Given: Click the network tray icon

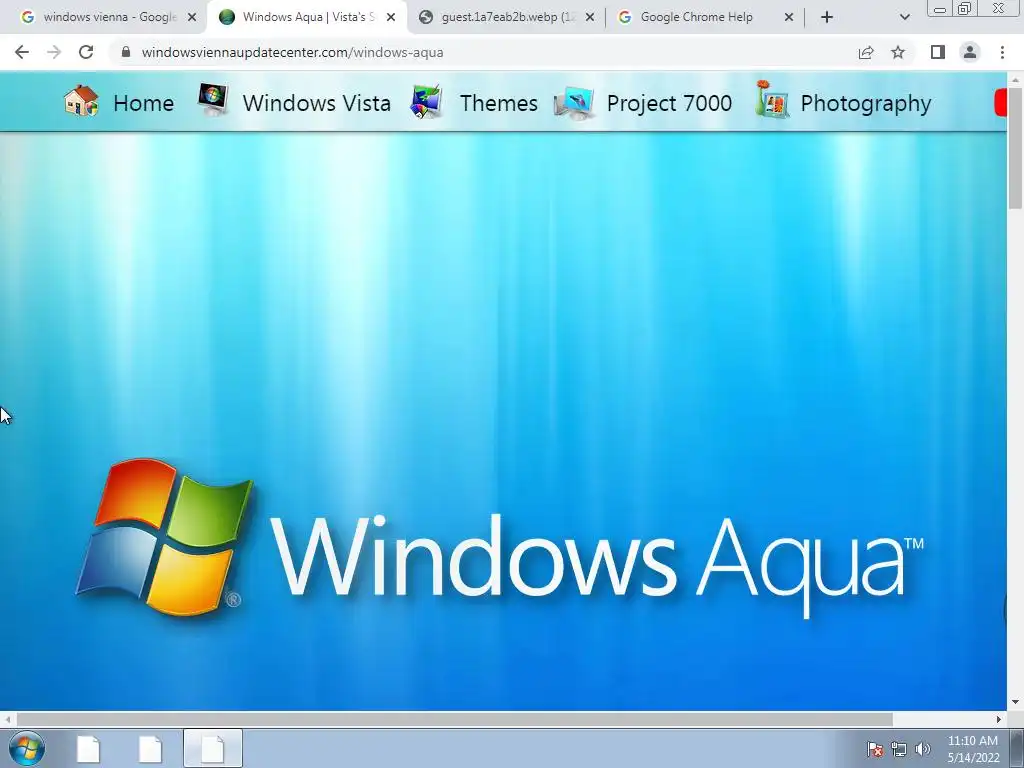Looking at the screenshot, I should pos(899,749).
